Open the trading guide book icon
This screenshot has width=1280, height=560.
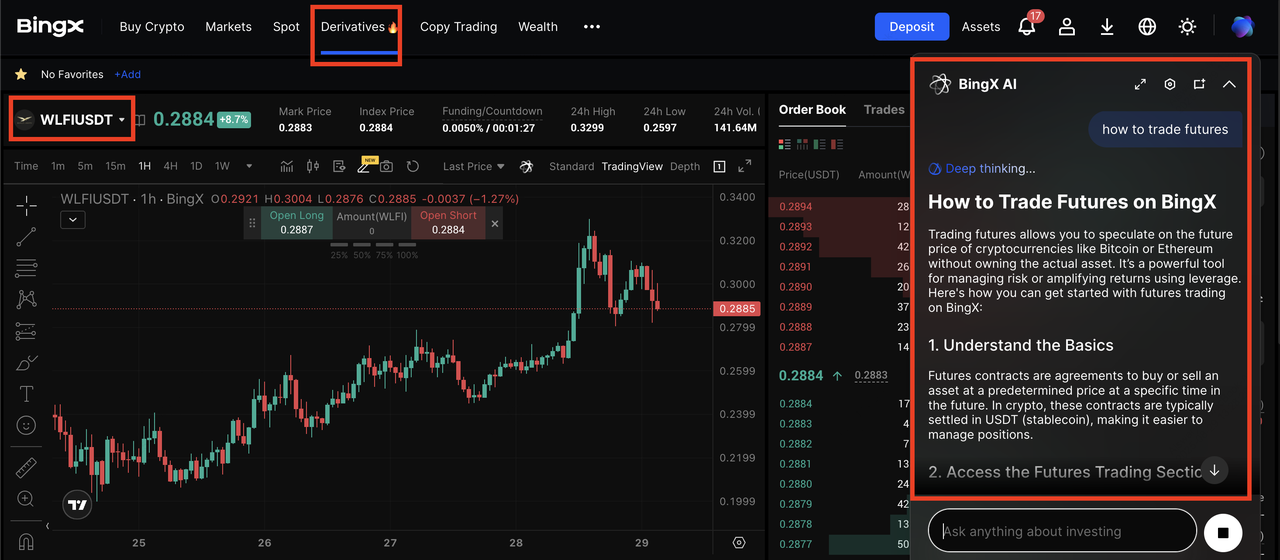[141, 120]
